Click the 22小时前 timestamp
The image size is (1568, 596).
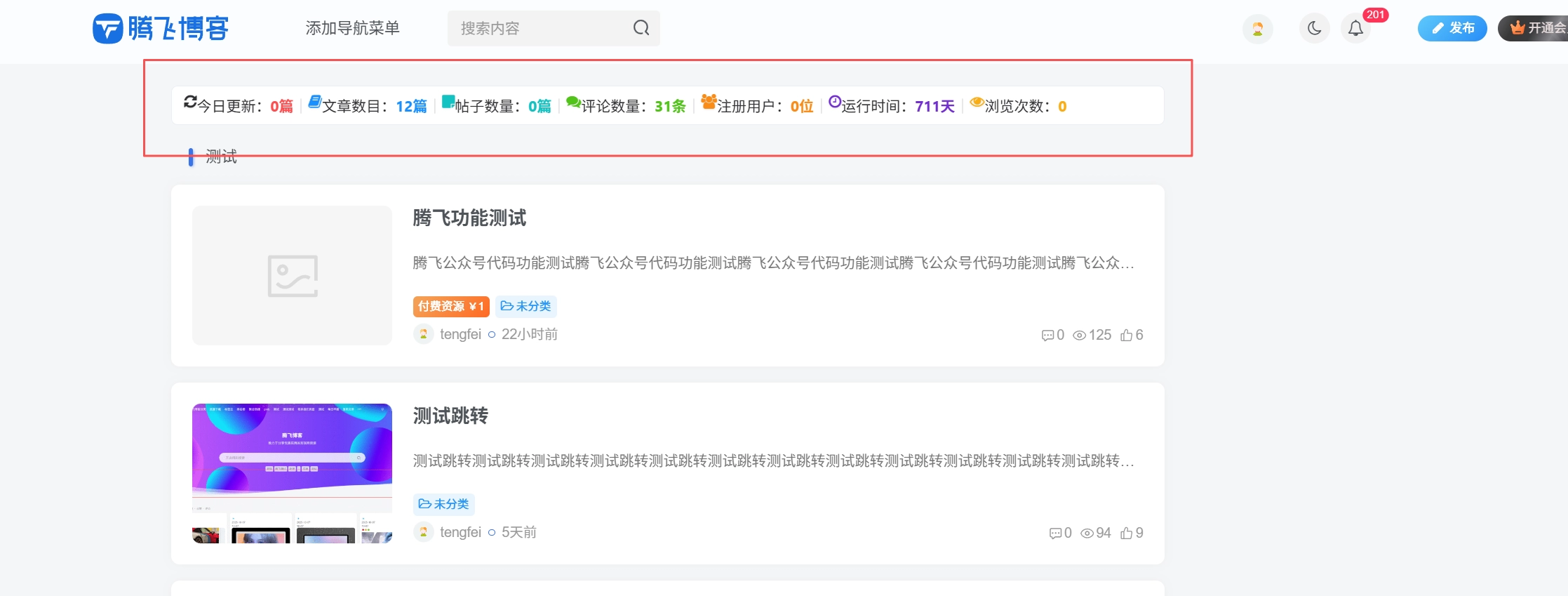530,334
